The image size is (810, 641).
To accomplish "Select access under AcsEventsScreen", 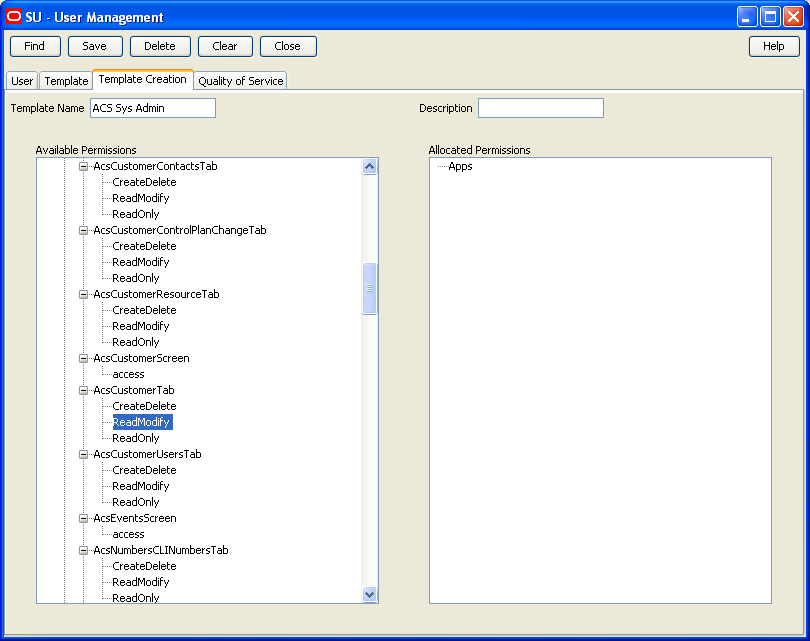I will tap(127, 534).
